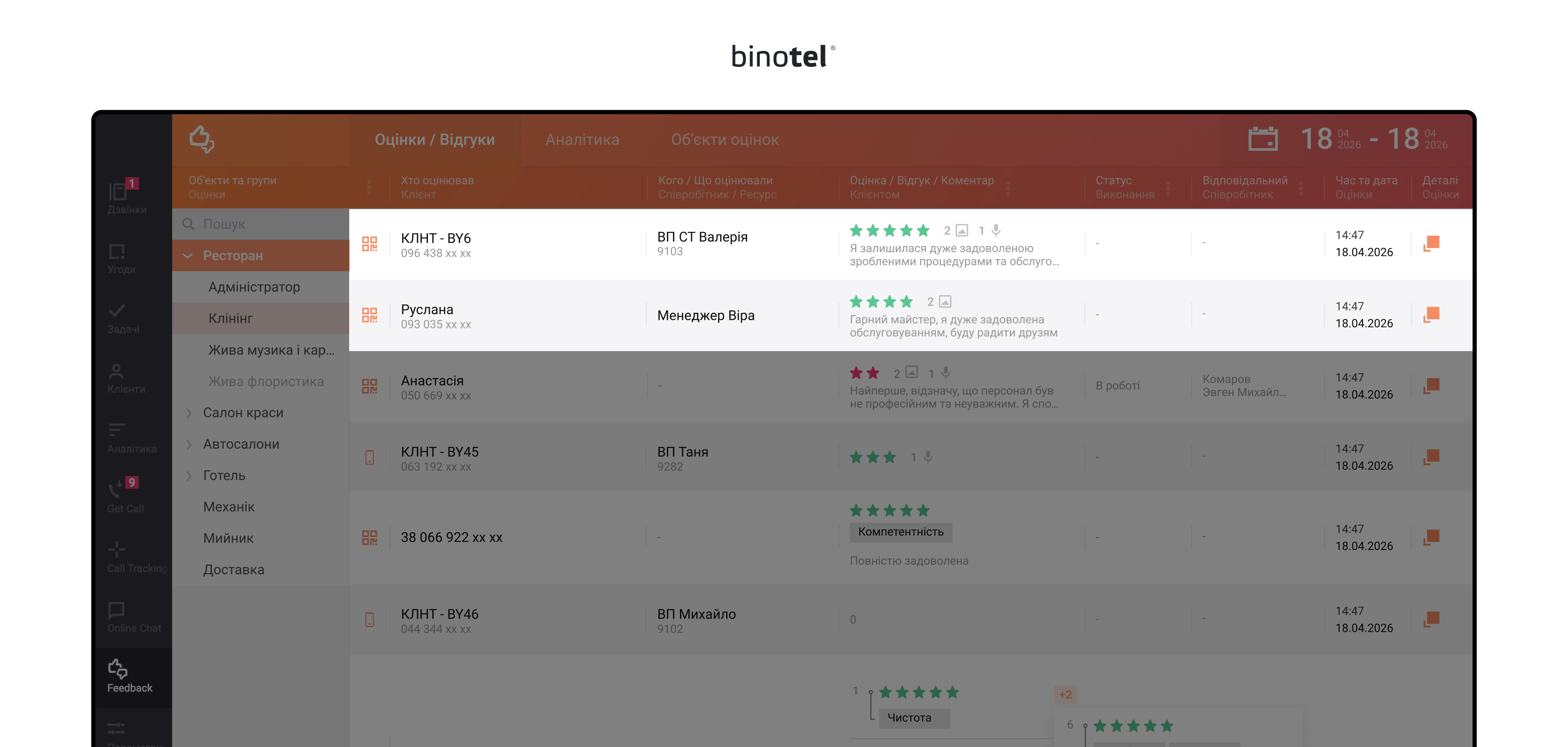Open options for the Статус Виконання column

[x=1168, y=188]
